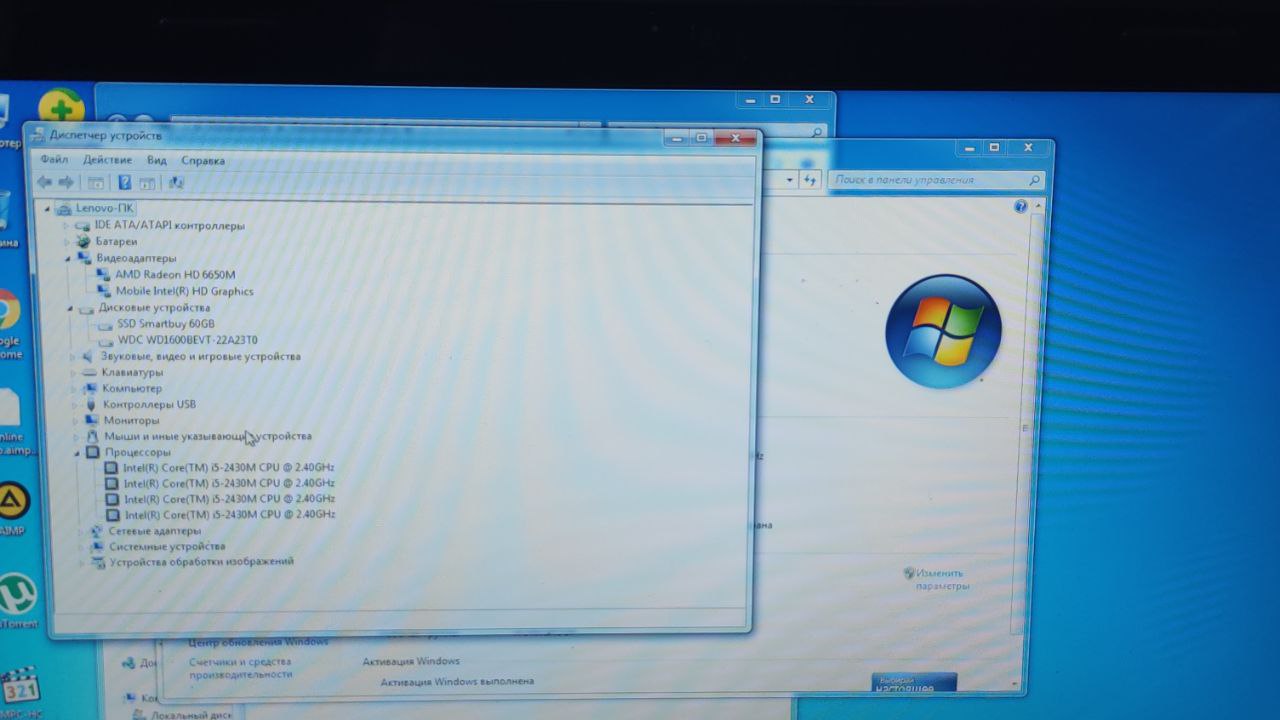Open the uTorrent desktop shortcut

coord(17,593)
